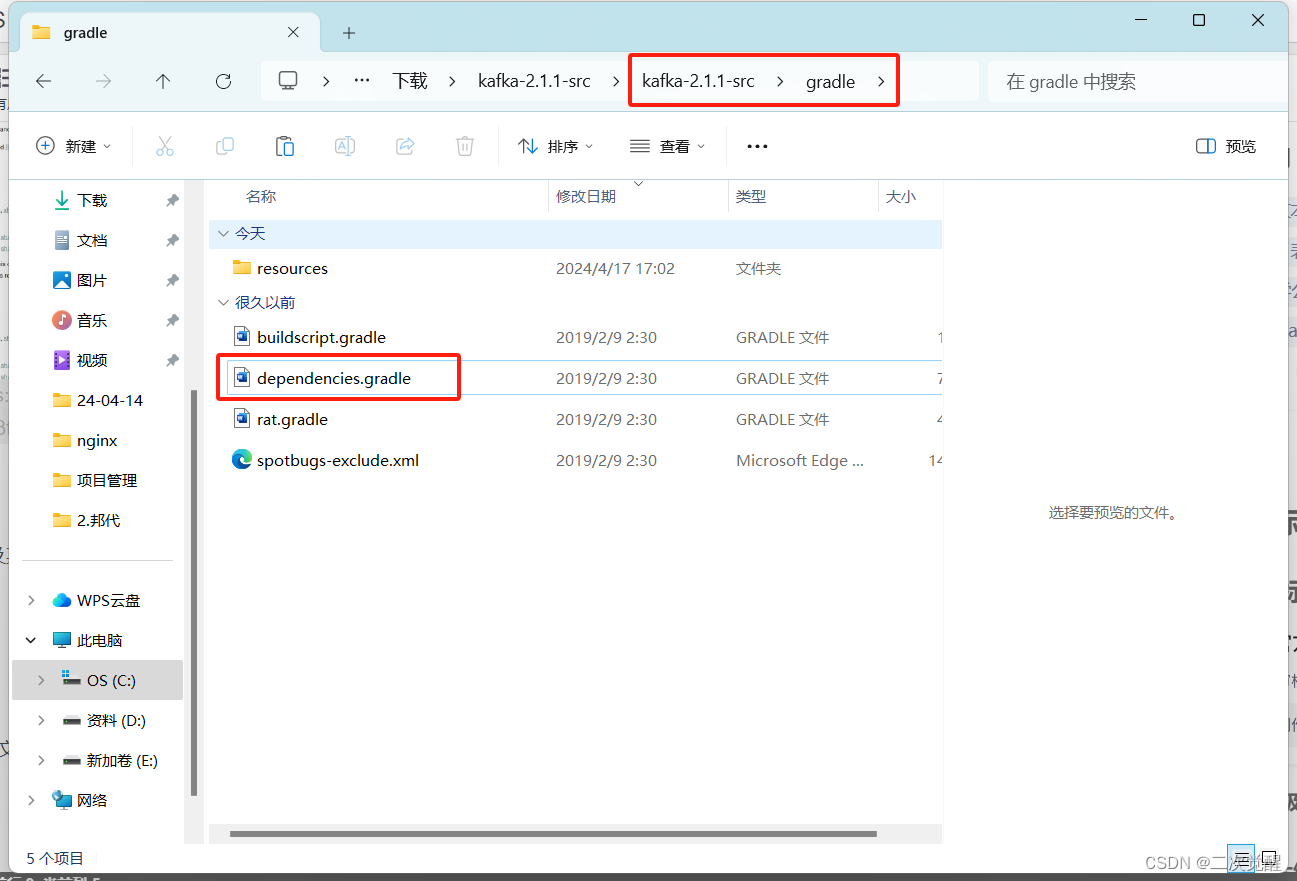Click the Copy icon in the toolbar

(x=225, y=146)
